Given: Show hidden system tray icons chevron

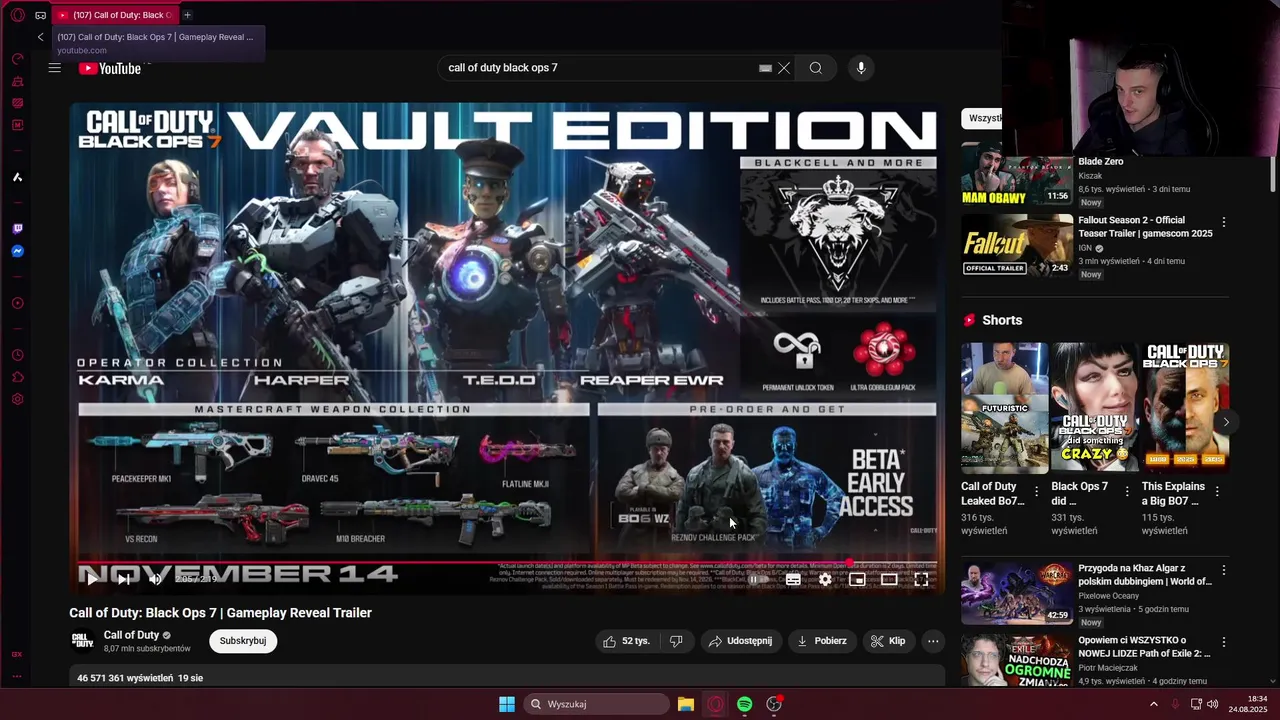Looking at the screenshot, I should (1153, 704).
